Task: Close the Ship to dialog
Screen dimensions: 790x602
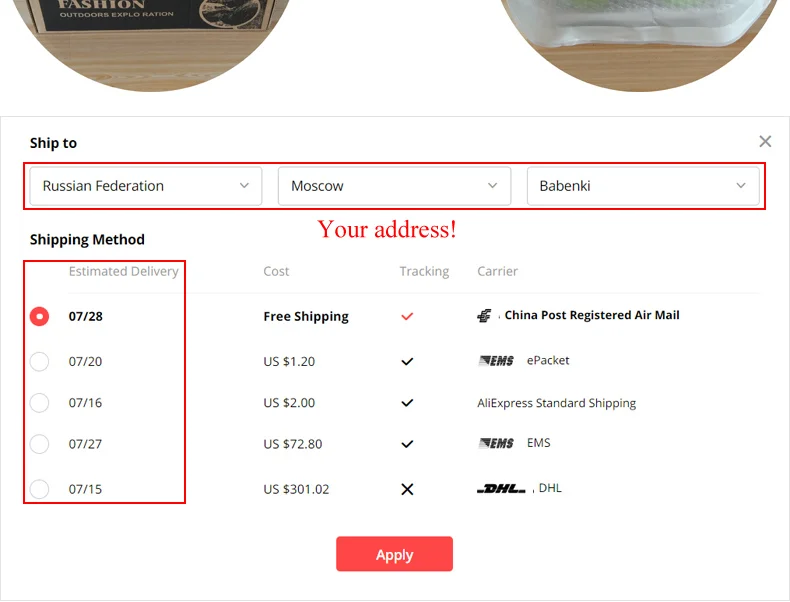Action: click(765, 142)
